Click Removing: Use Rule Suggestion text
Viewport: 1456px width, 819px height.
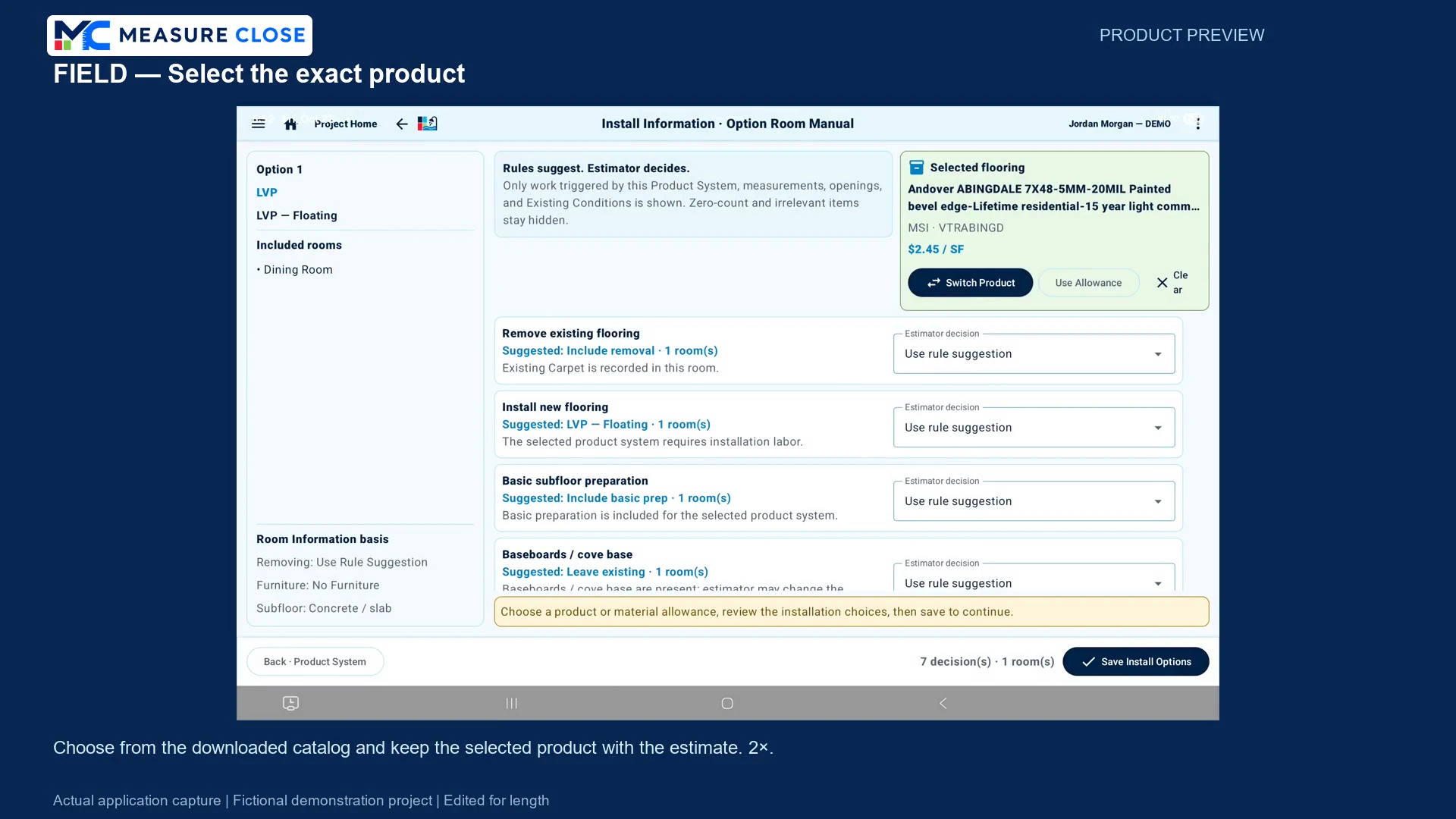pos(342,563)
